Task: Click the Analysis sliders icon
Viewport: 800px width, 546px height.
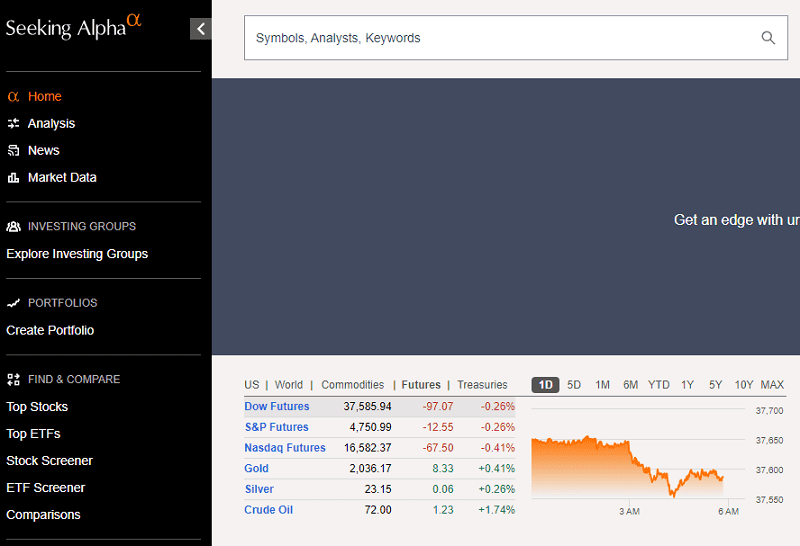Action: (14, 124)
